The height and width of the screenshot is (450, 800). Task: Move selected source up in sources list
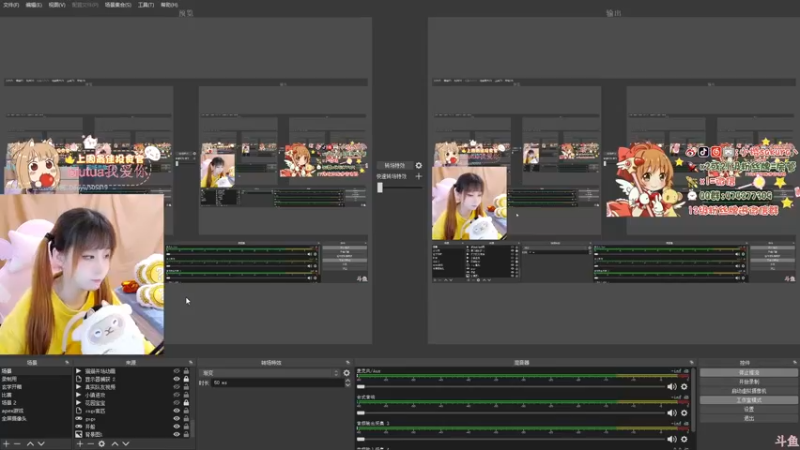pyautogui.click(x=115, y=444)
